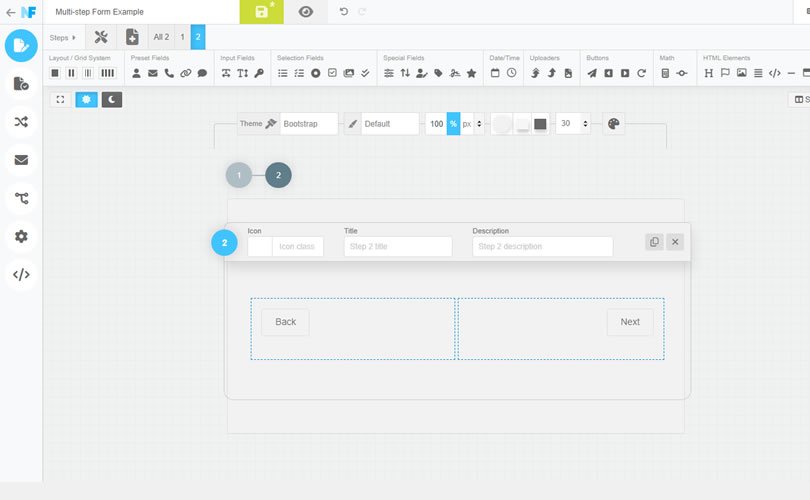Insert the message comment preset field
810x500 pixels.
(x=202, y=73)
